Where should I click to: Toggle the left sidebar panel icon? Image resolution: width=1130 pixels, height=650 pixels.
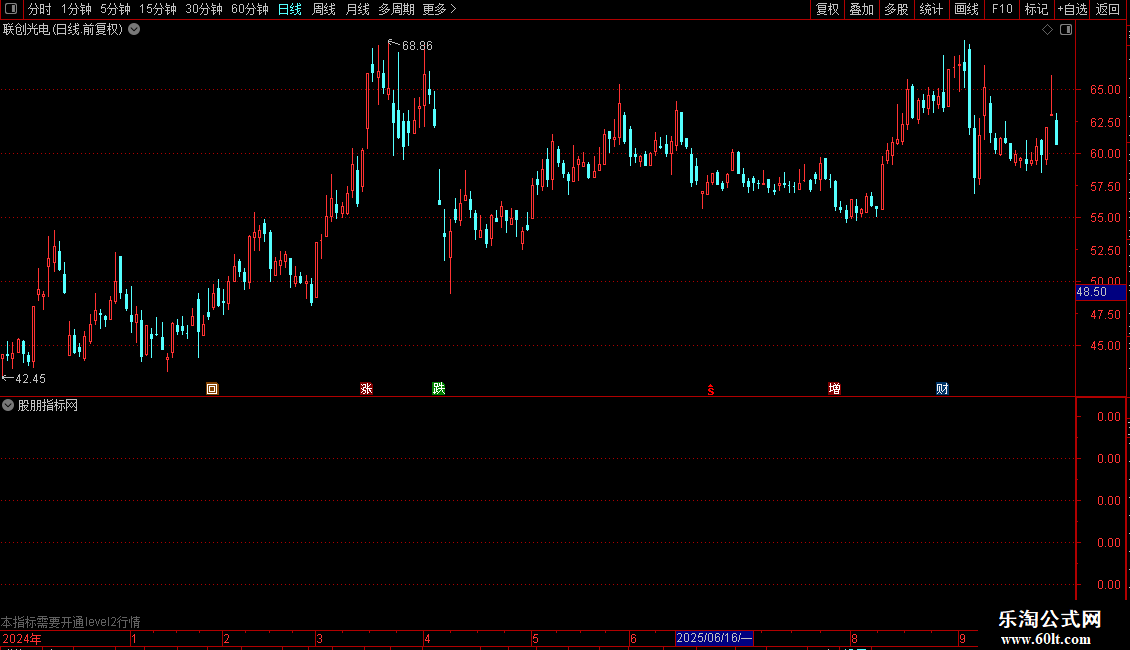tap(11, 9)
